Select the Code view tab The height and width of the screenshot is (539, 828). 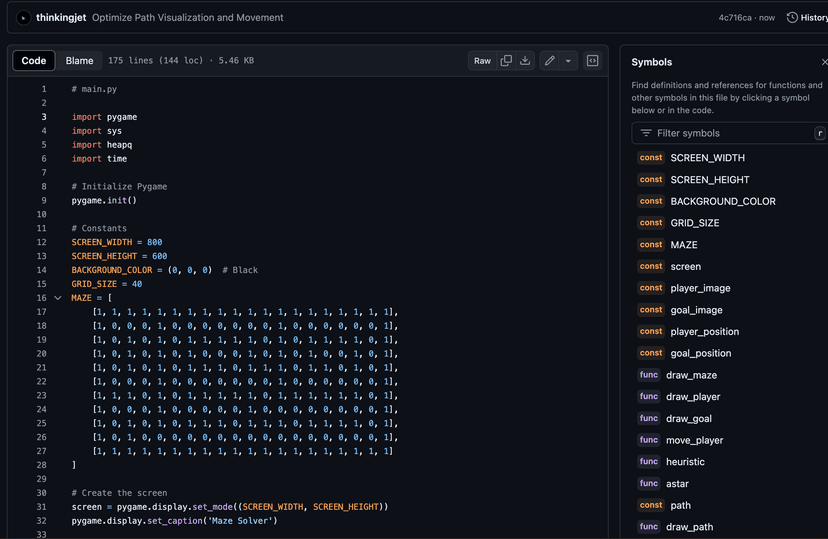(34, 61)
